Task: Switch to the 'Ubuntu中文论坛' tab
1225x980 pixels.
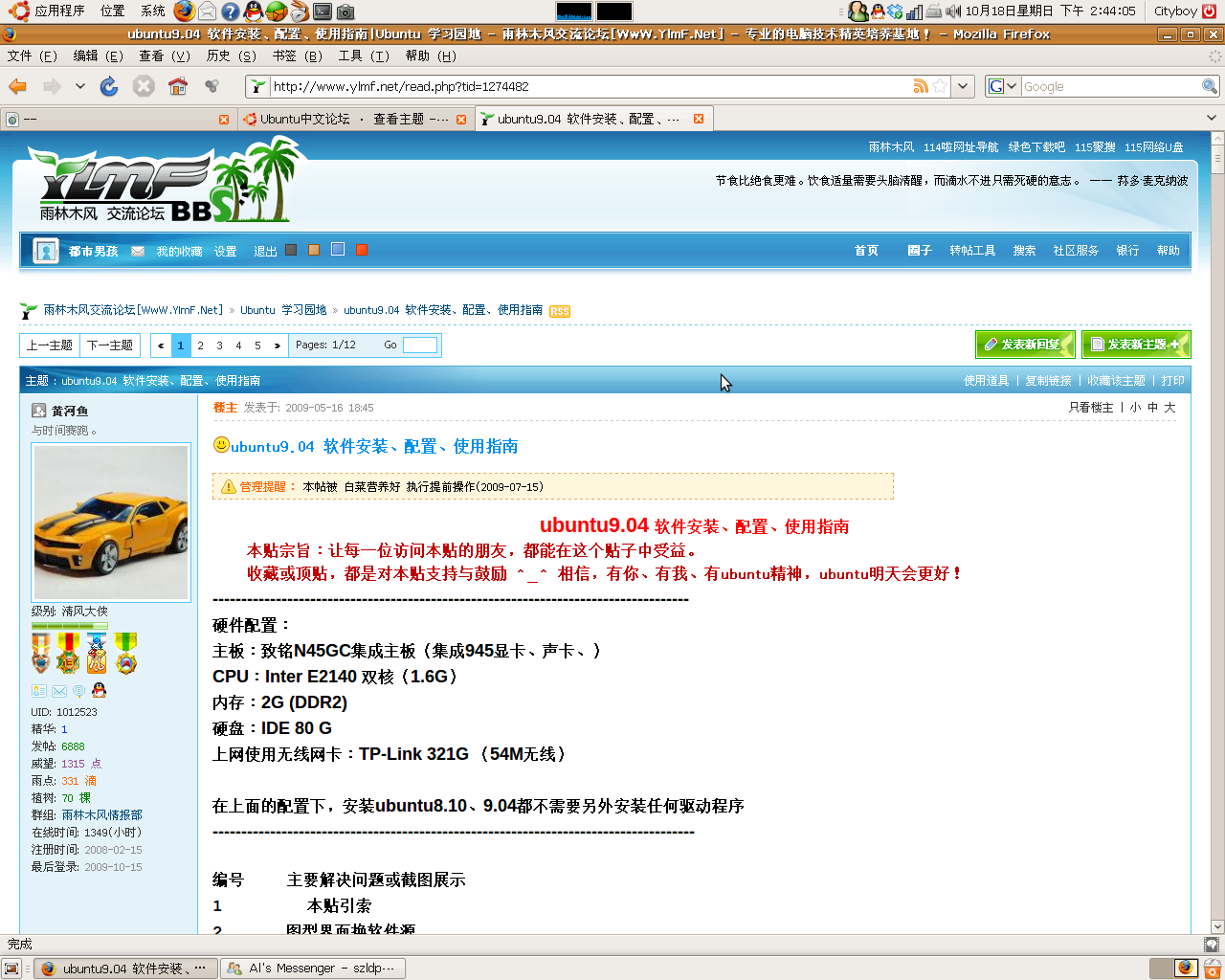Action: point(354,120)
